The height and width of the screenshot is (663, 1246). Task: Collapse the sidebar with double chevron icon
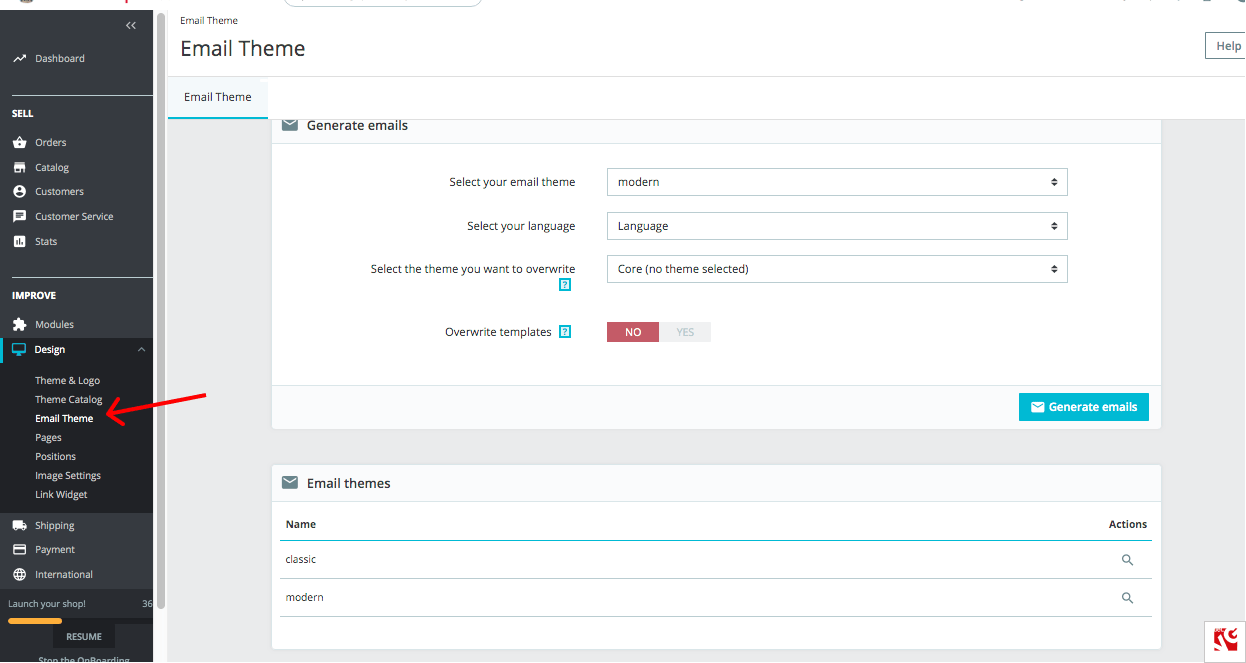[131, 26]
